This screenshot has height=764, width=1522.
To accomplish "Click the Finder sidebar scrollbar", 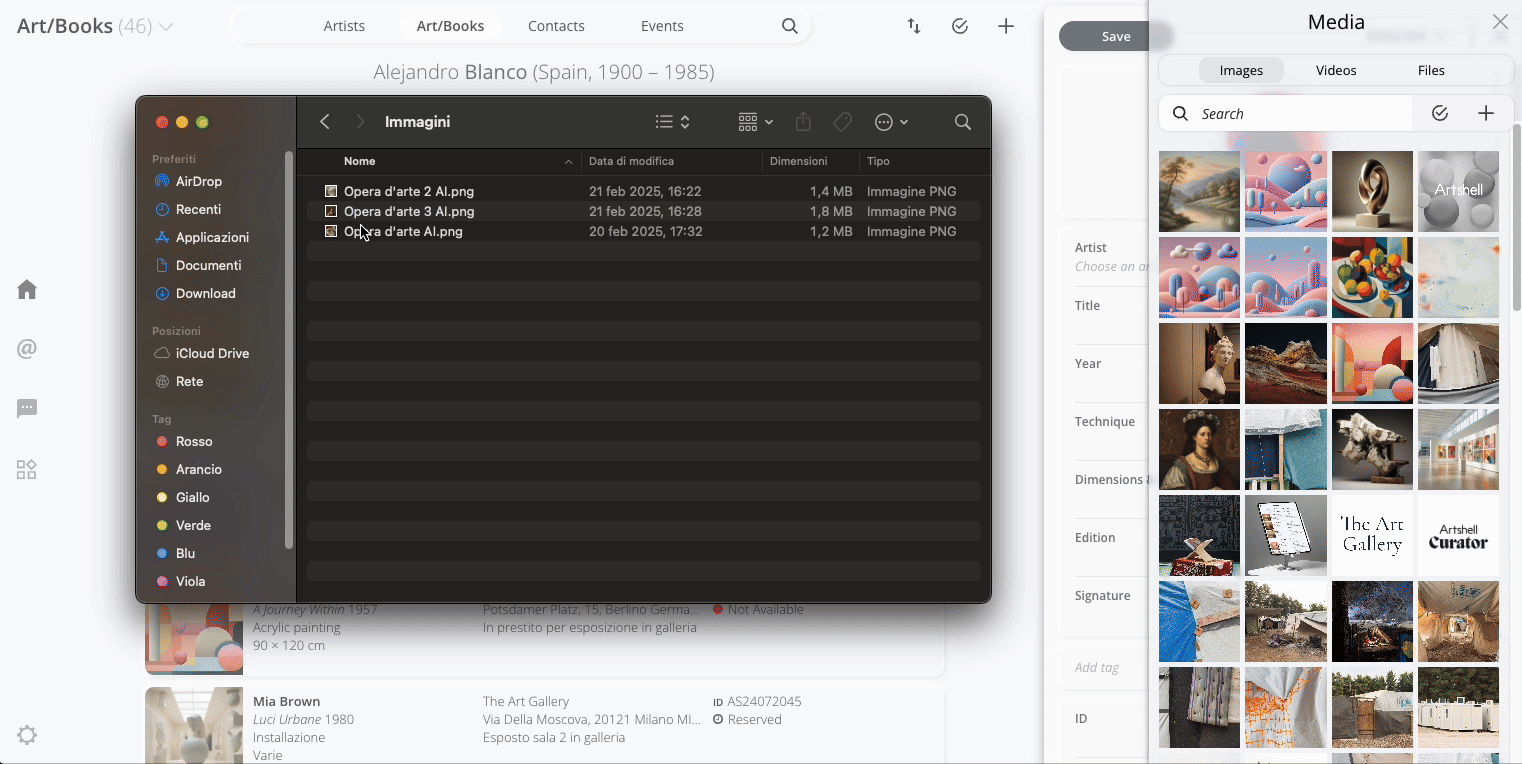I will click(289, 350).
